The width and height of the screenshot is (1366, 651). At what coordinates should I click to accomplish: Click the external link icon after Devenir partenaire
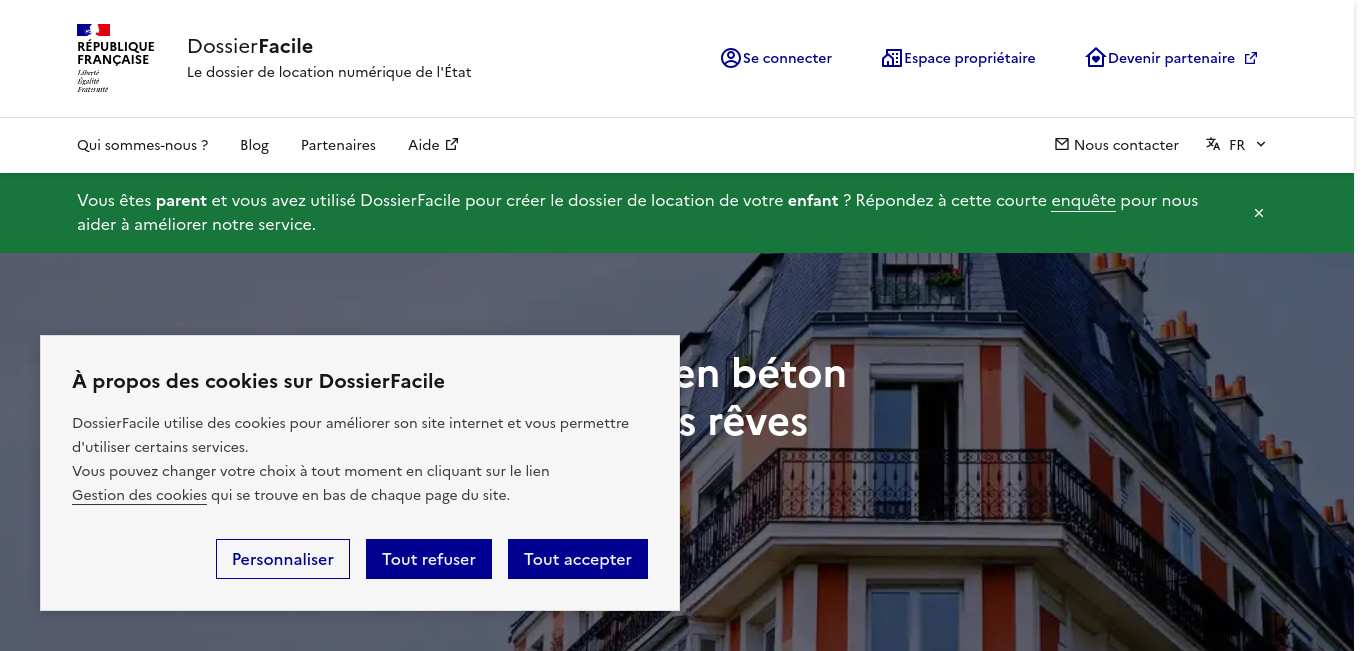(1251, 58)
